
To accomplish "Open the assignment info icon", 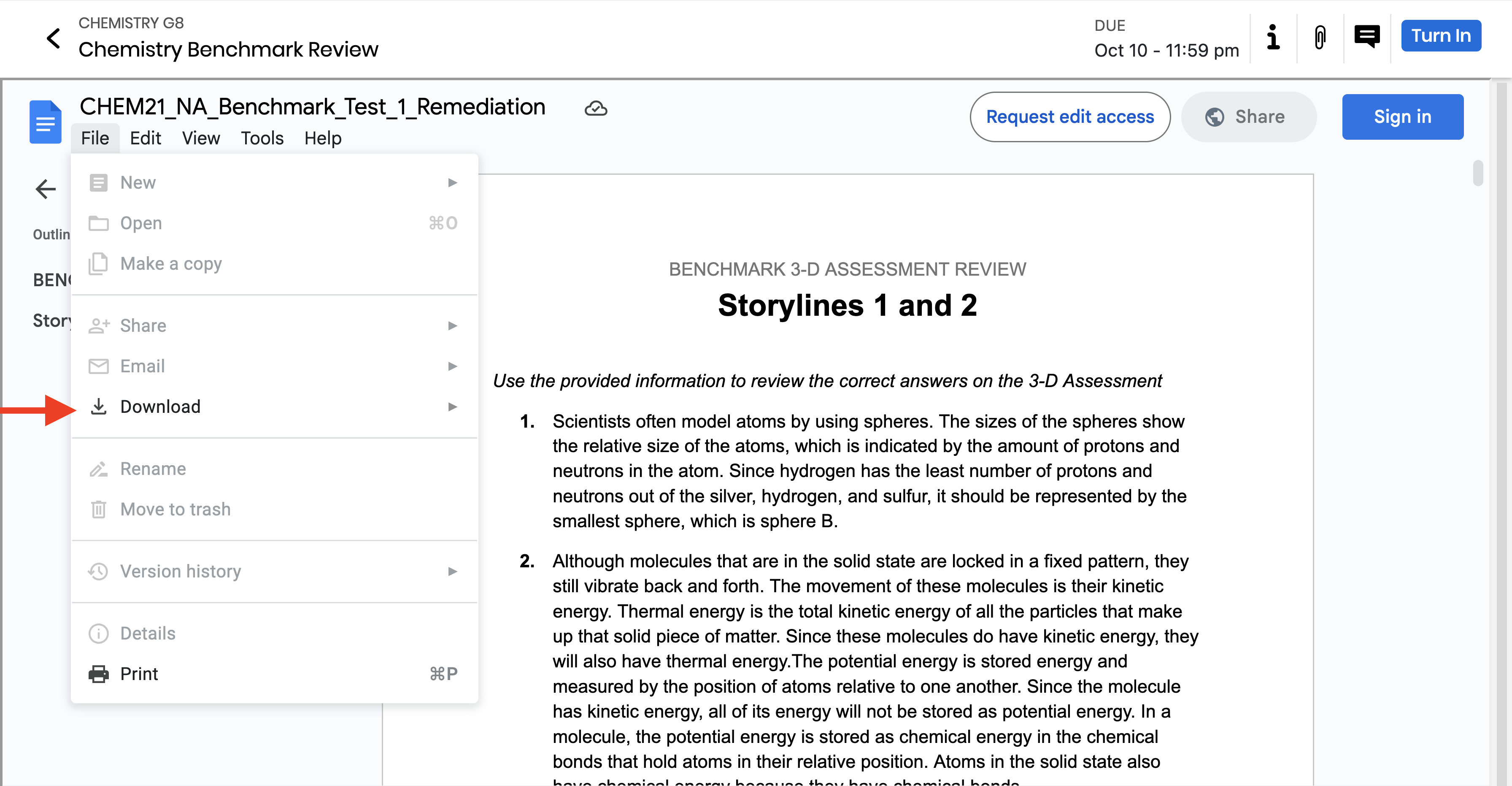I will 1272,38.
